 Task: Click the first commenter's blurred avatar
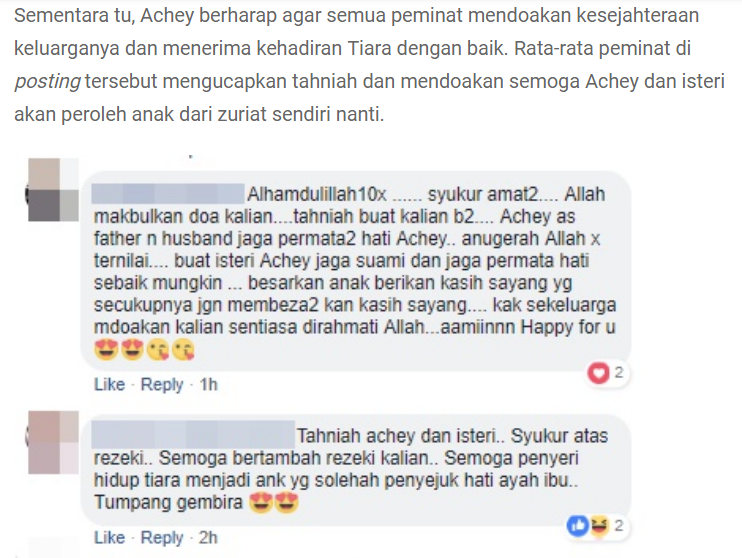(x=53, y=190)
